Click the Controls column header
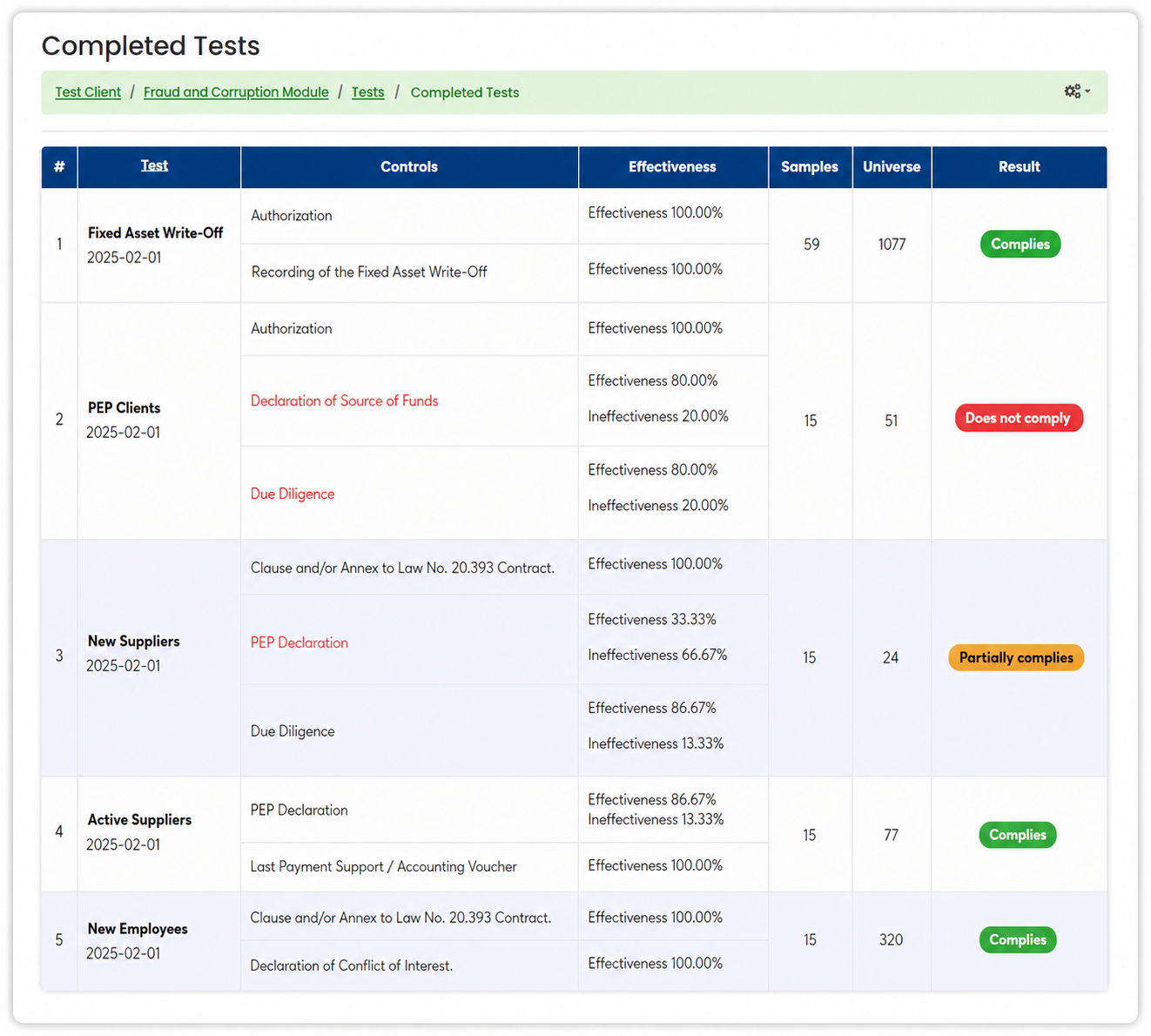This screenshot has height=1036, width=1151. point(409,166)
